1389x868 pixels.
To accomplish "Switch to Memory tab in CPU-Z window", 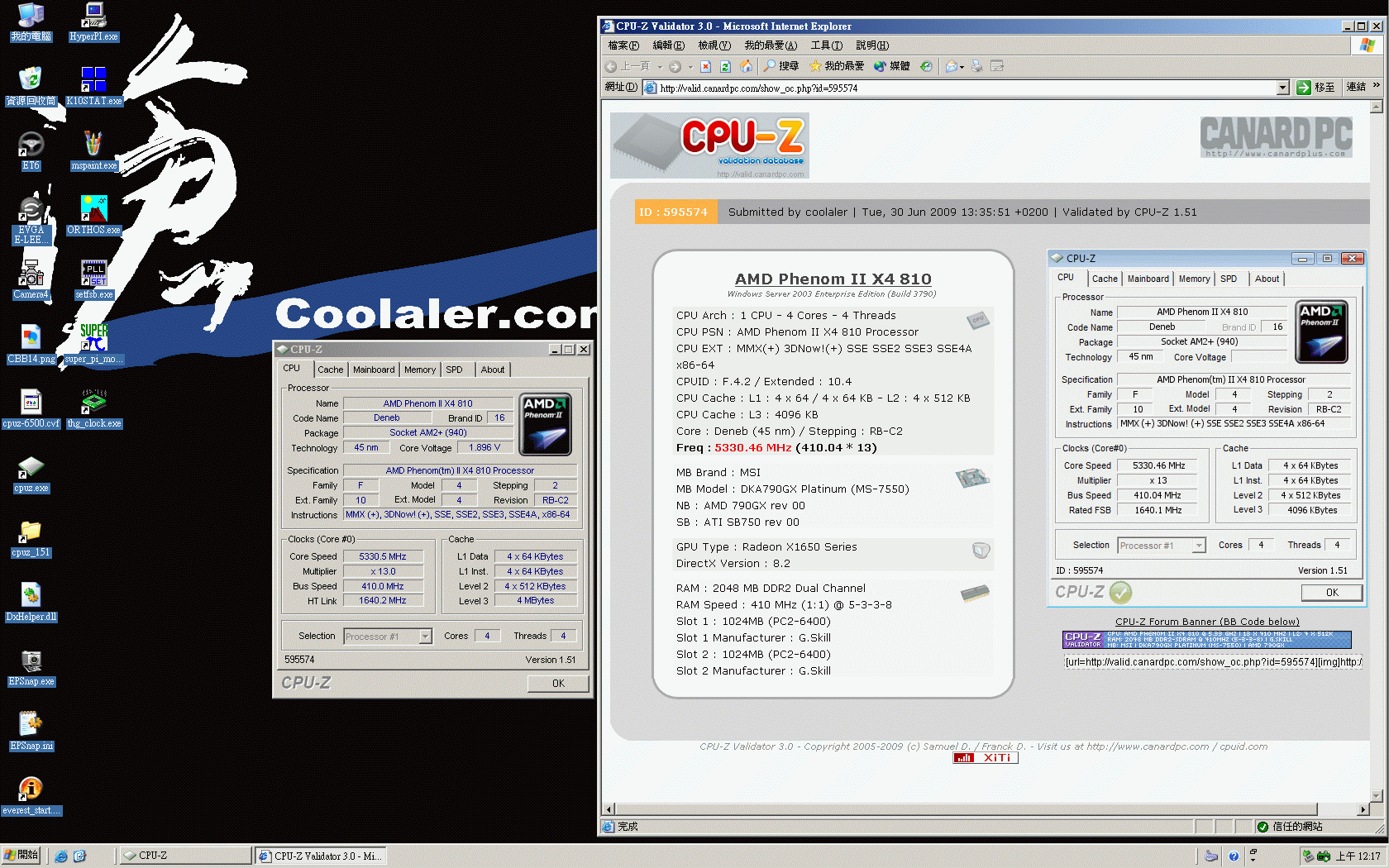I will click(420, 370).
